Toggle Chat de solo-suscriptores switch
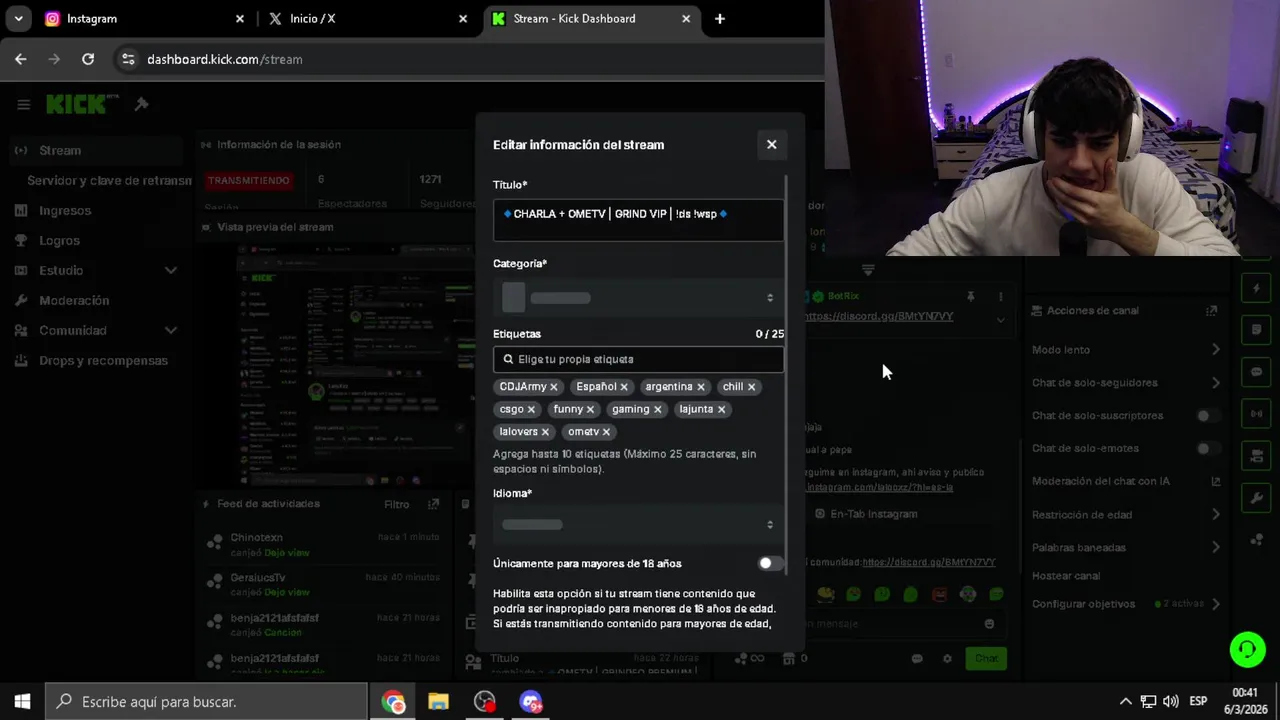 click(x=1208, y=415)
